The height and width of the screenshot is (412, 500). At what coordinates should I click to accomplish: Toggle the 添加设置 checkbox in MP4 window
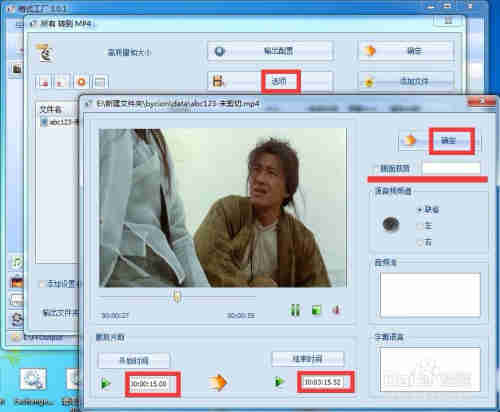pyautogui.click(x=42, y=284)
